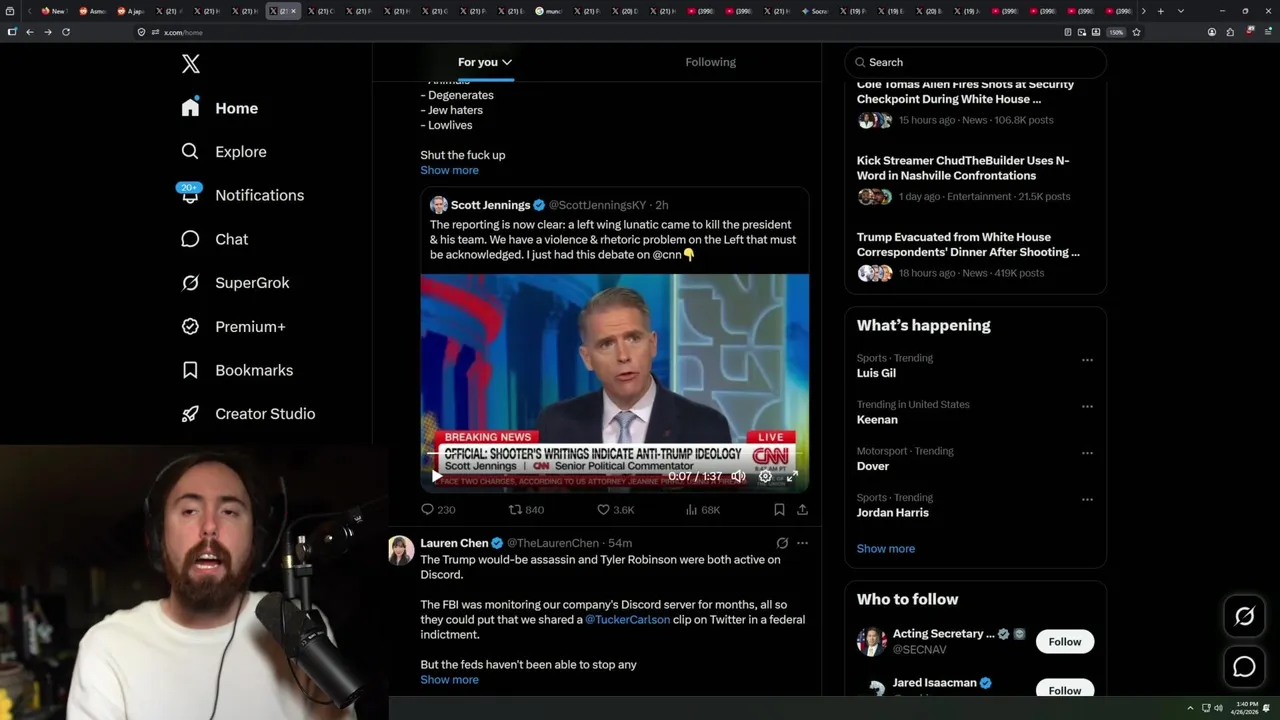The height and width of the screenshot is (720, 1280).
Task: View analytics 68K on Jennings post
Action: (703, 510)
